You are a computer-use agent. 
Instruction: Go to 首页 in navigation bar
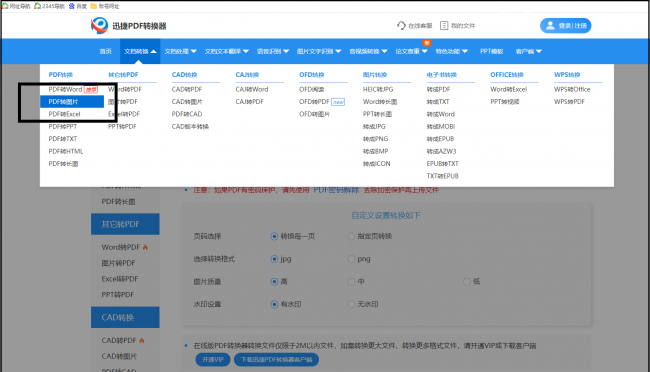click(x=106, y=51)
